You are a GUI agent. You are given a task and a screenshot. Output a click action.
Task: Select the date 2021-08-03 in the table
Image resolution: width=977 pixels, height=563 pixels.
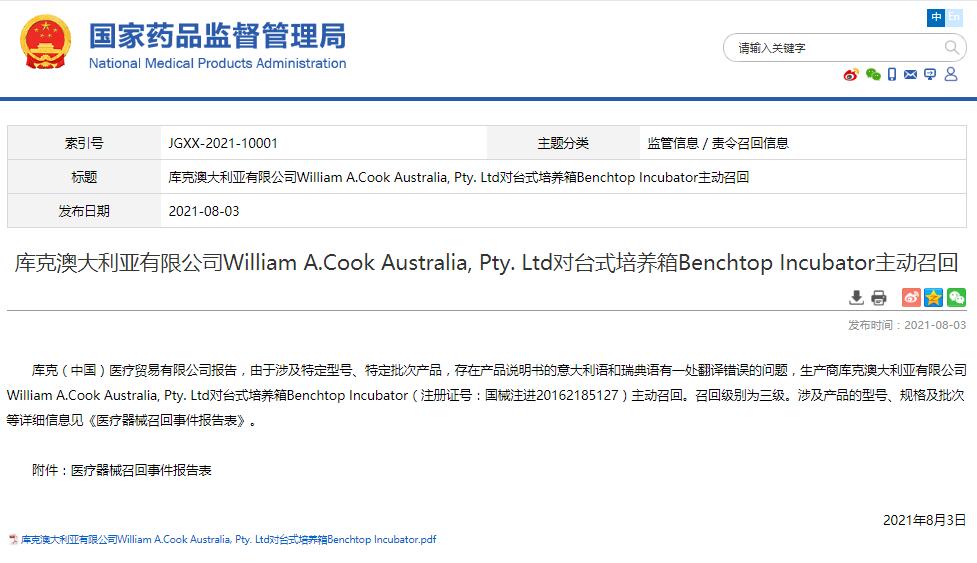coord(204,211)
